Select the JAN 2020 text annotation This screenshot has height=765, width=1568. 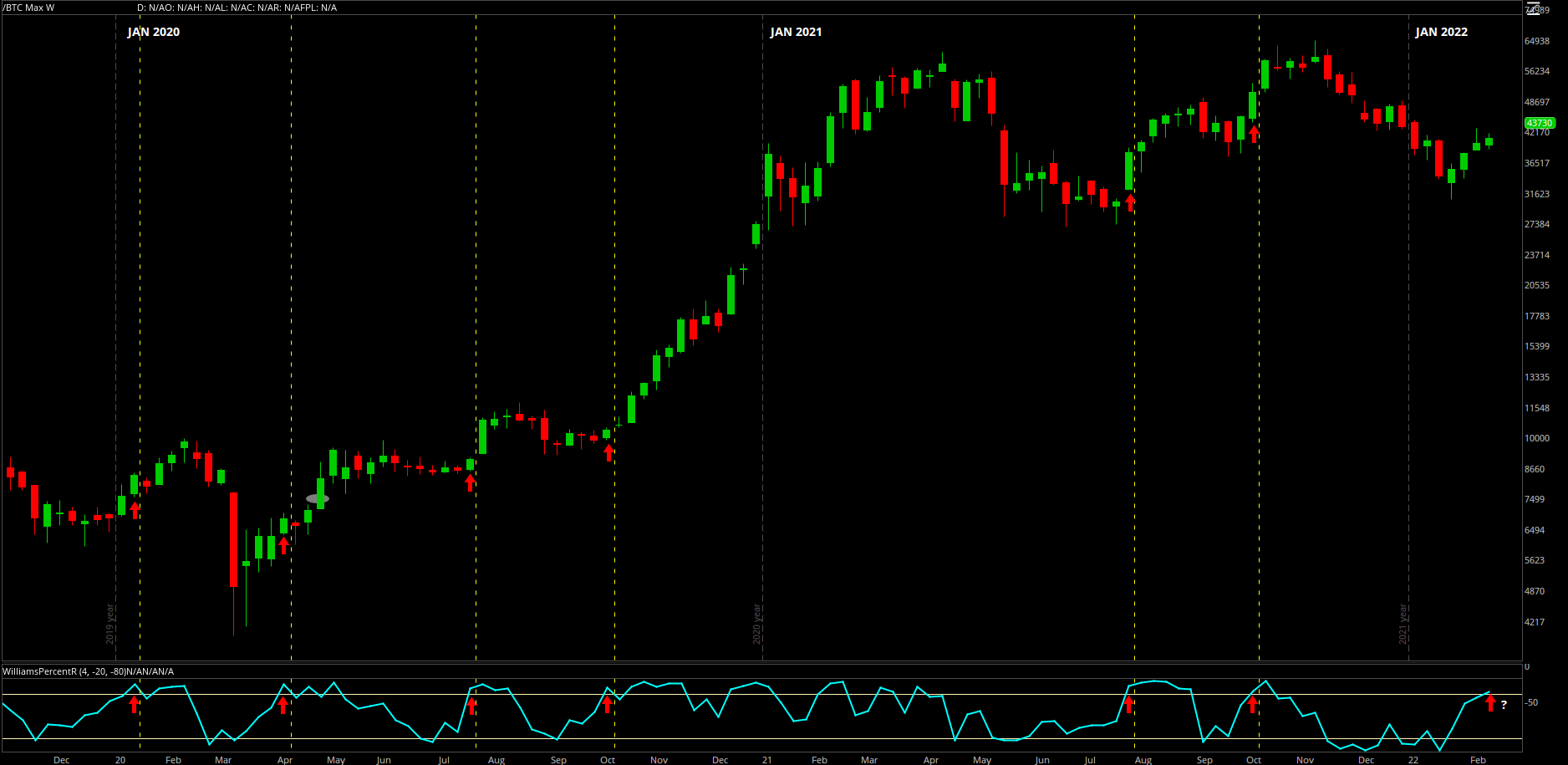(x=154, y=32)
